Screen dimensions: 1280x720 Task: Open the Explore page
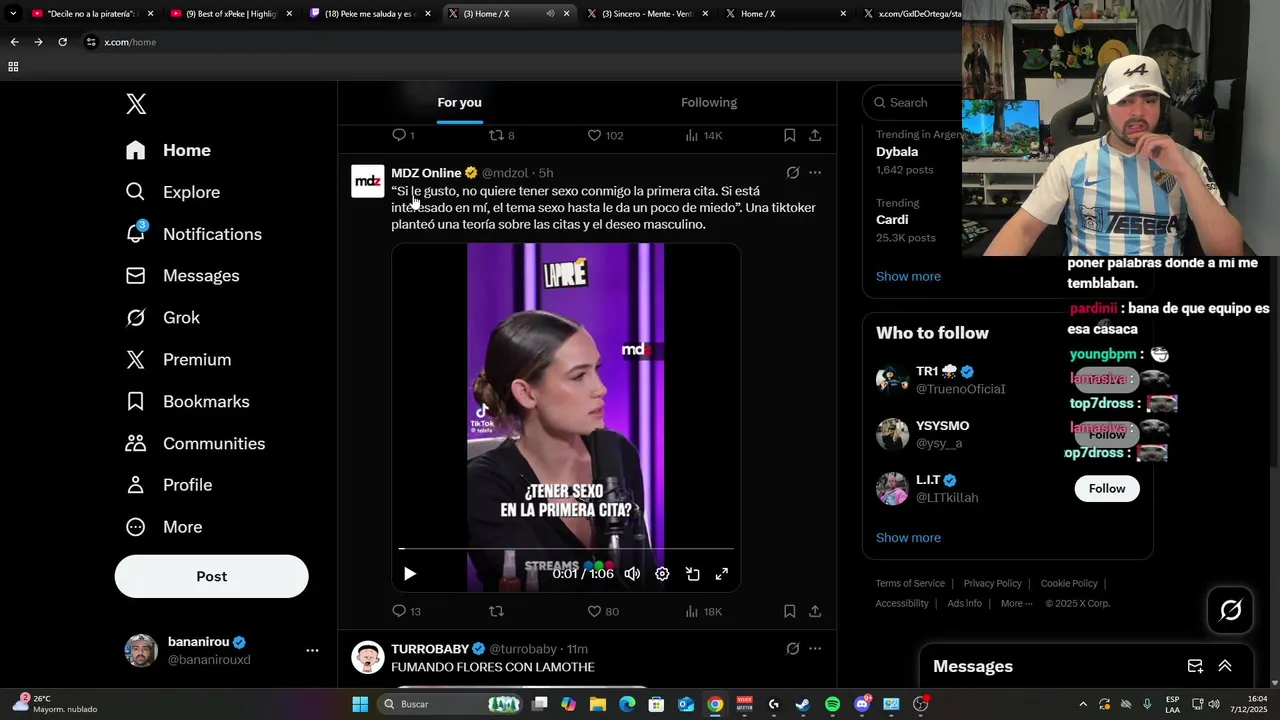click(172, 192)
